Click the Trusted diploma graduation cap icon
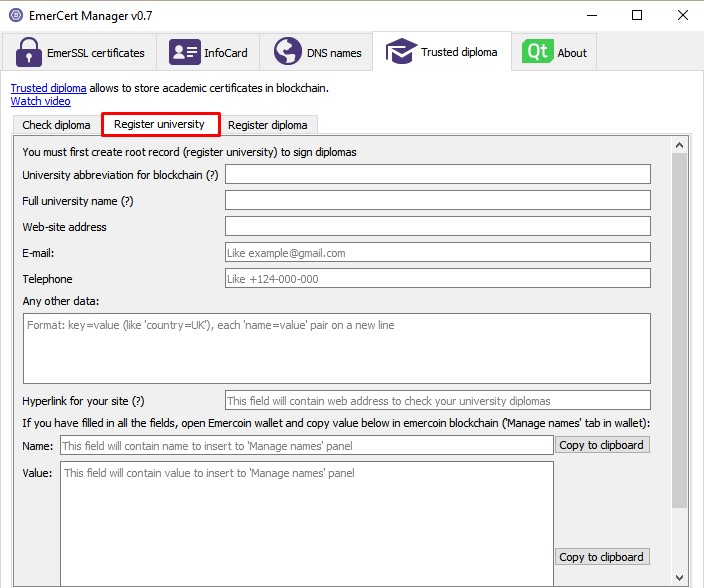704x588 pixels. [x=401, y=51]
